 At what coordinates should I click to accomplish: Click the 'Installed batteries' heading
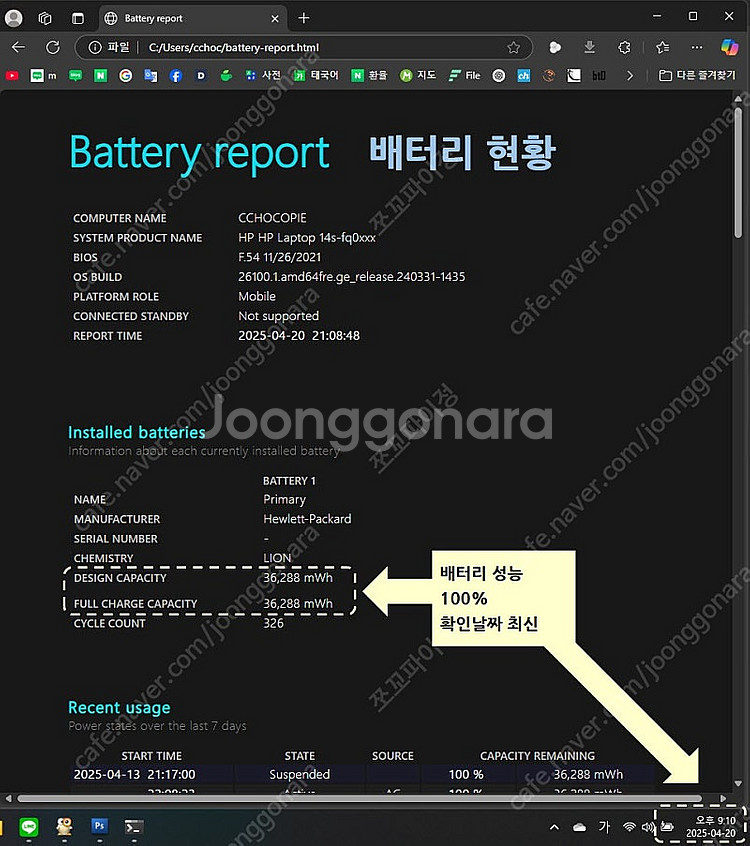(137, 432)
